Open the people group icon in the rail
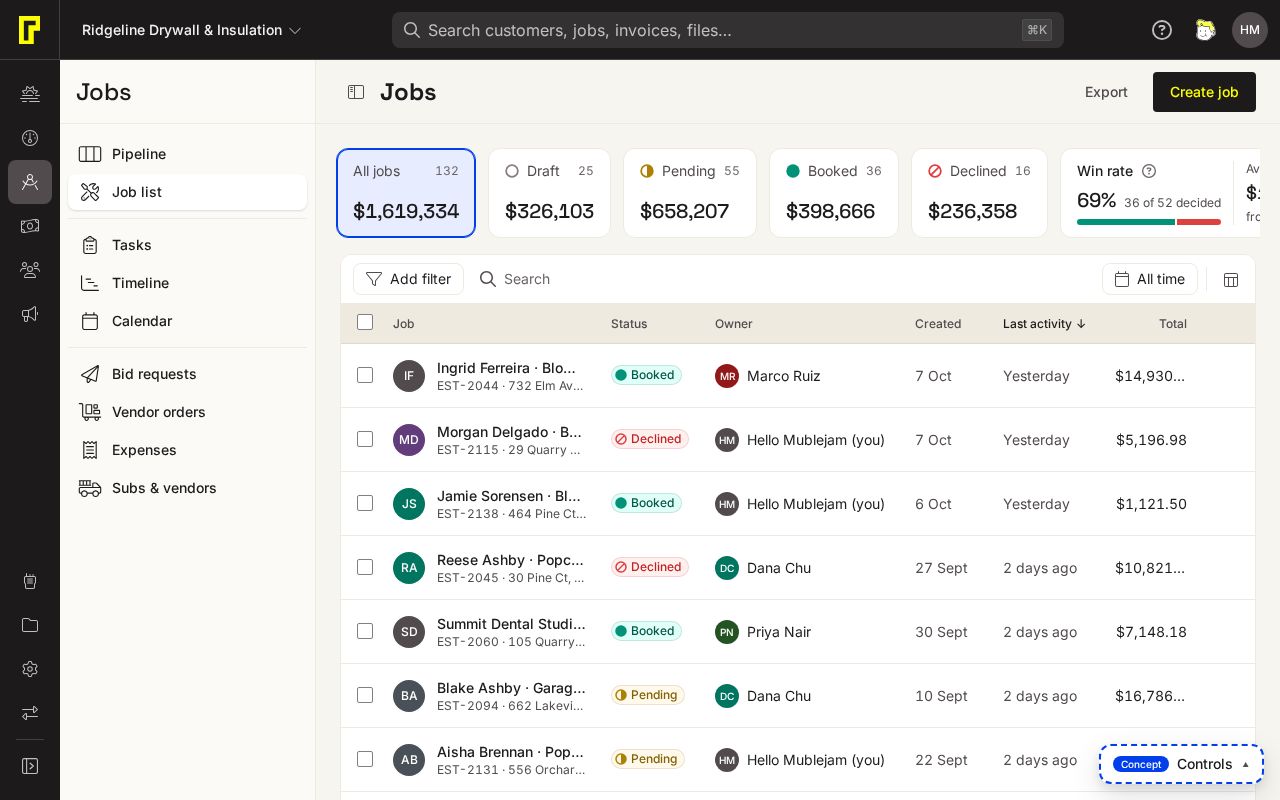Viewport: 1280px width, 800px height. [x=30, y=270]
